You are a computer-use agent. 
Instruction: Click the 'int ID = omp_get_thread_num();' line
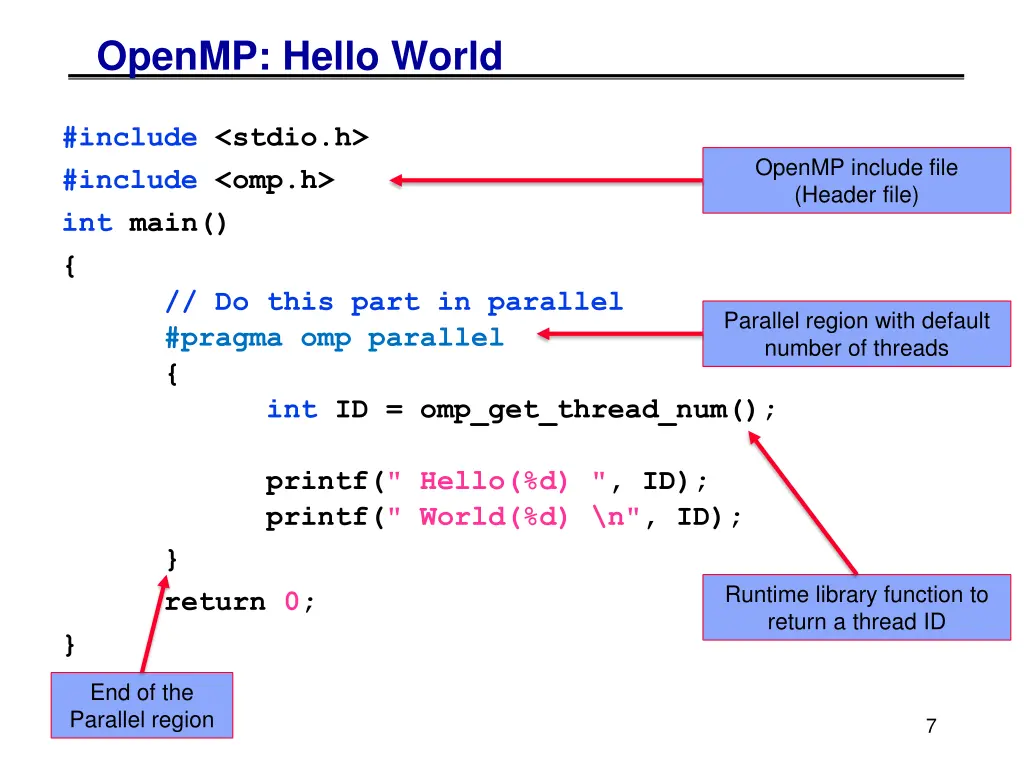[x=521, y=410]
